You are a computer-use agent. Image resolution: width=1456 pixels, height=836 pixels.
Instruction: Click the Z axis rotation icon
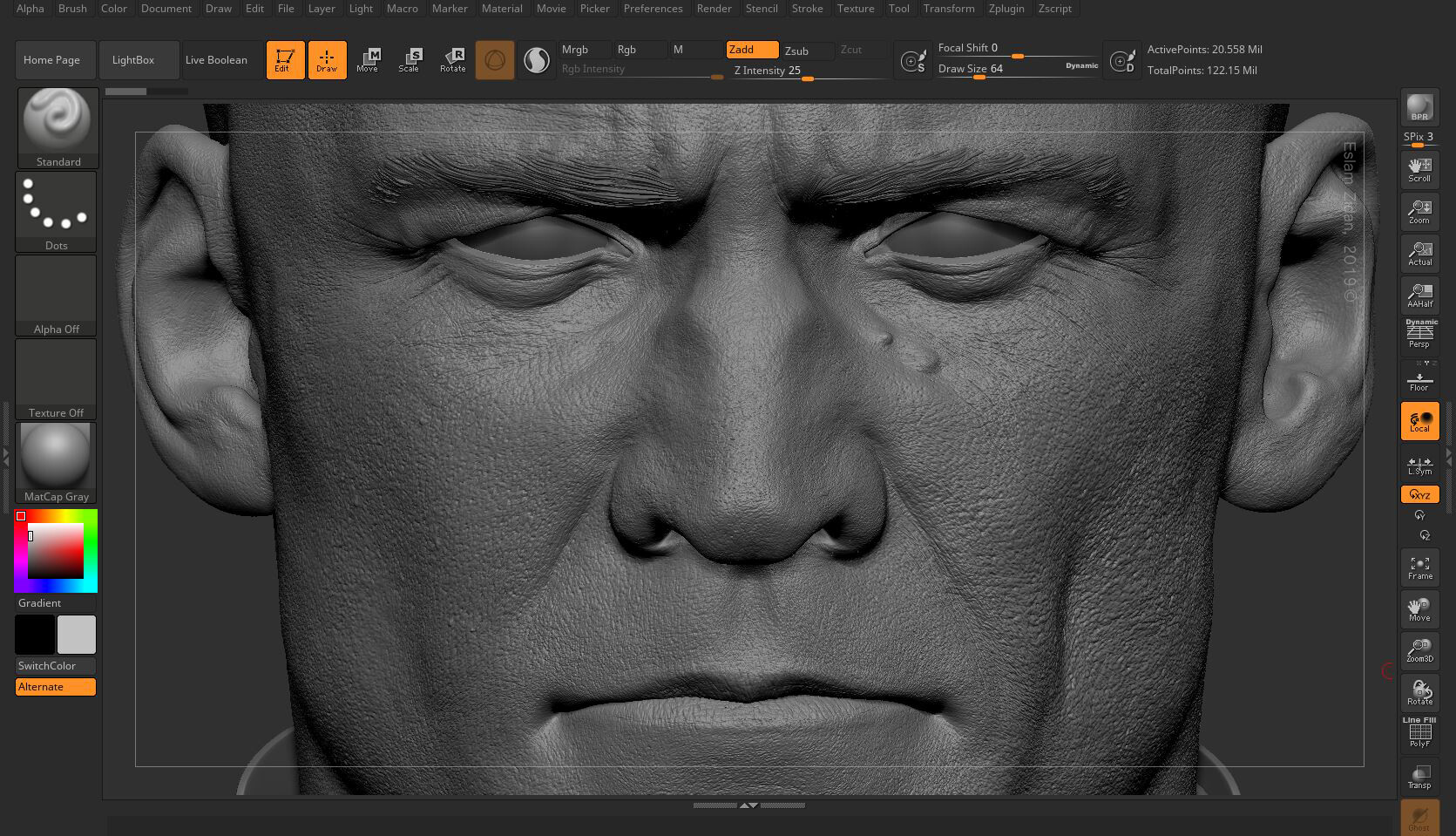(x=1425, y=535)
